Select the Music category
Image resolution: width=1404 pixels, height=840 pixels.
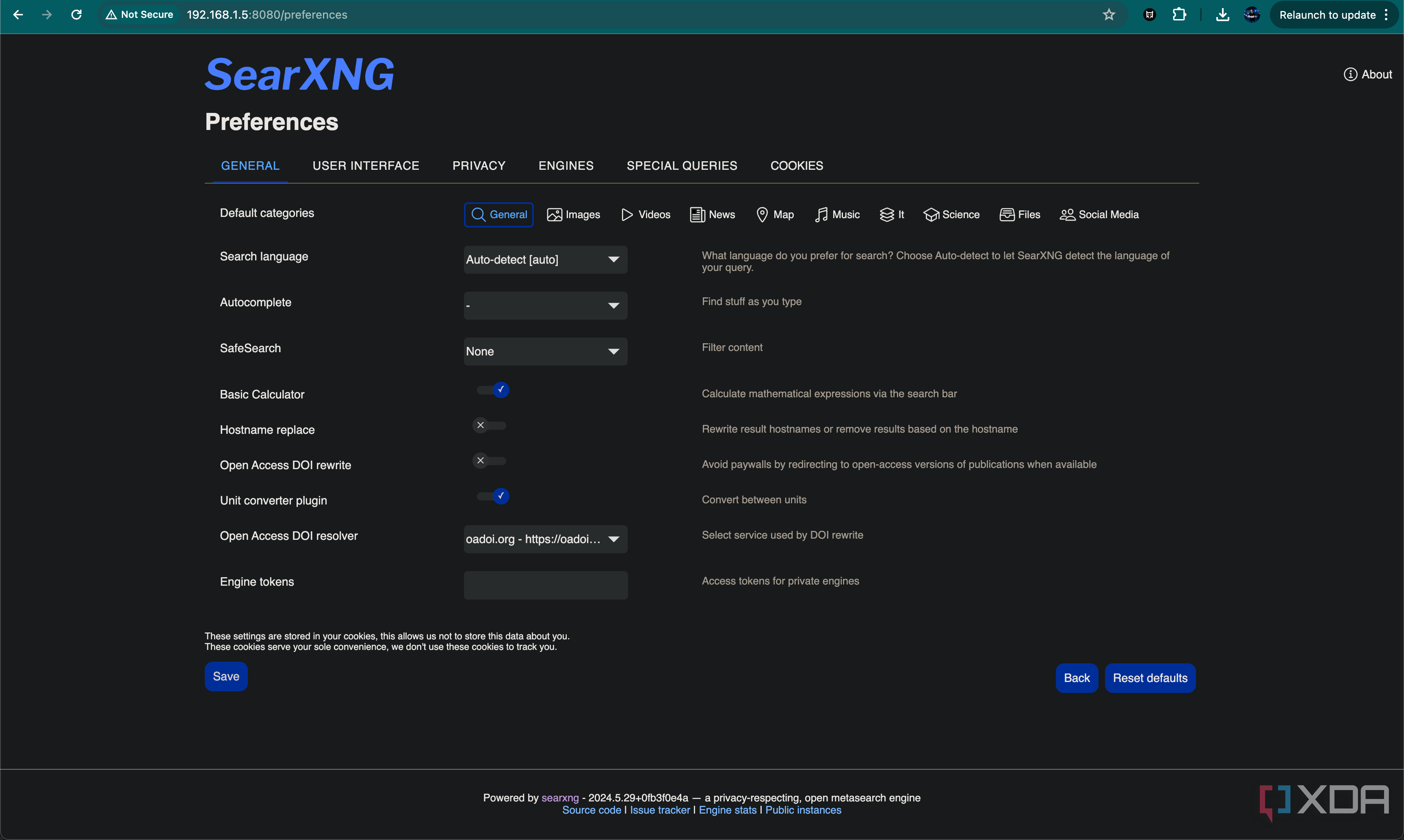pos(837,214)
